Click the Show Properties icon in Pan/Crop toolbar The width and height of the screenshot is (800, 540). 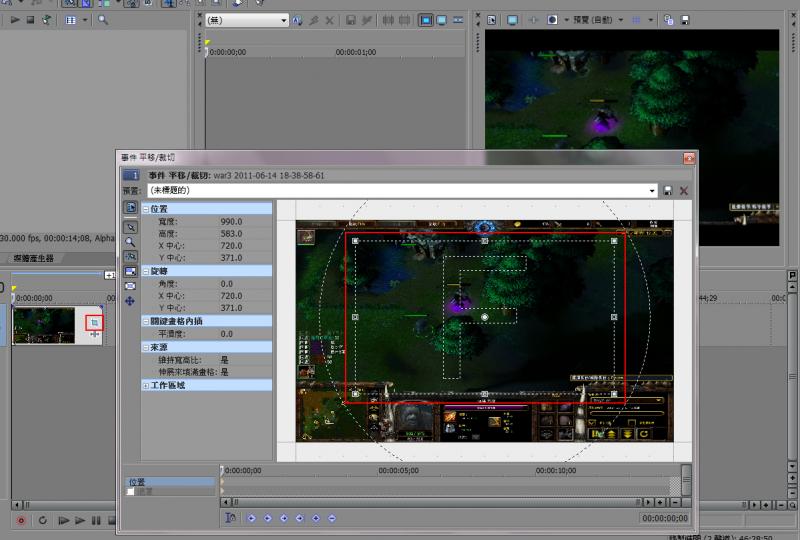130,208
